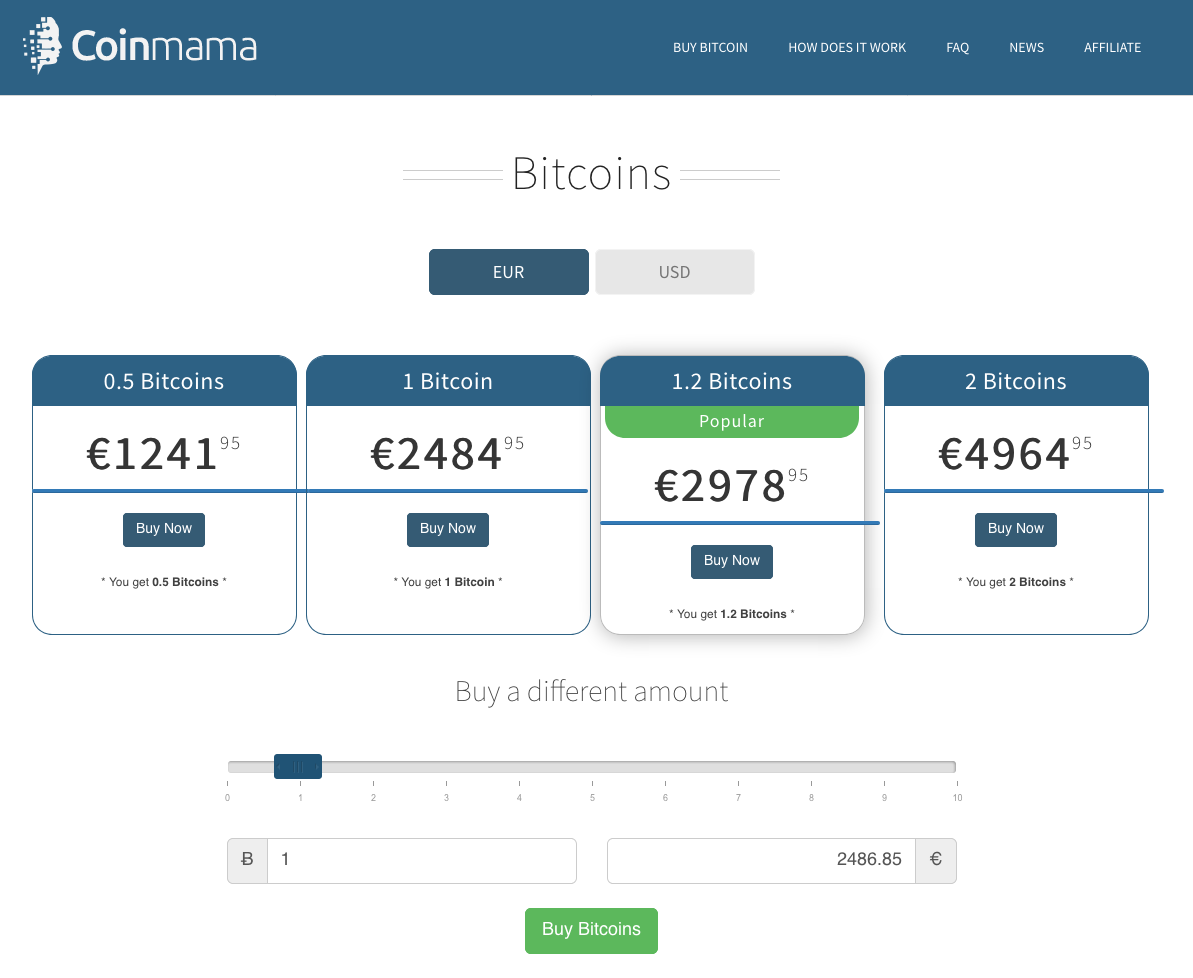Image resolution: width=1193 pixels, height=978 pixels.
Task: Focus the euro price field showing 2486.85
Action: pos(761,861)
